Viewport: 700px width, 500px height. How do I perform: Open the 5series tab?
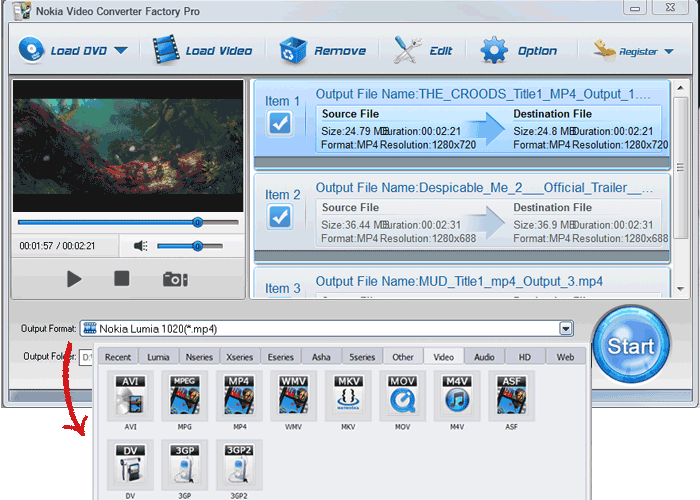[x=362, y=357]
